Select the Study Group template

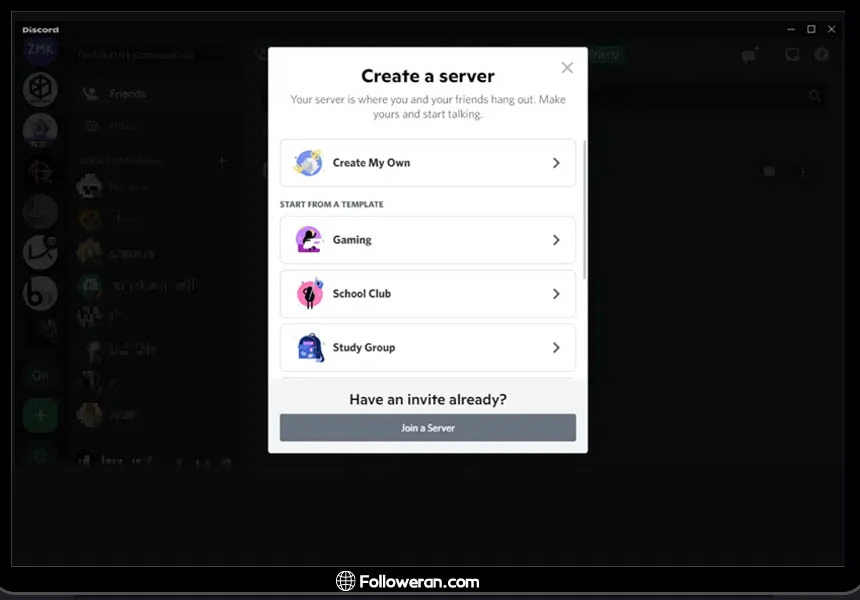pyautogui.click(x=428, y=347)
